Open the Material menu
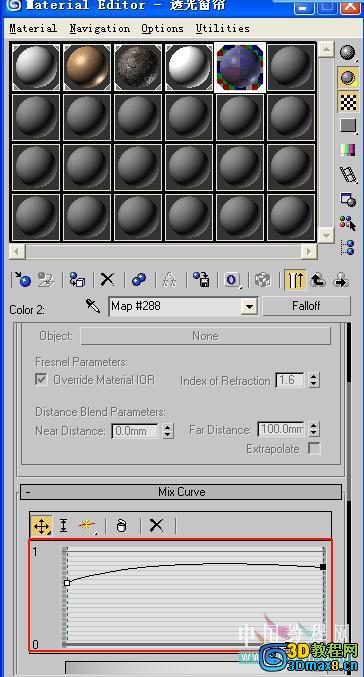 [x=33, y=28]
